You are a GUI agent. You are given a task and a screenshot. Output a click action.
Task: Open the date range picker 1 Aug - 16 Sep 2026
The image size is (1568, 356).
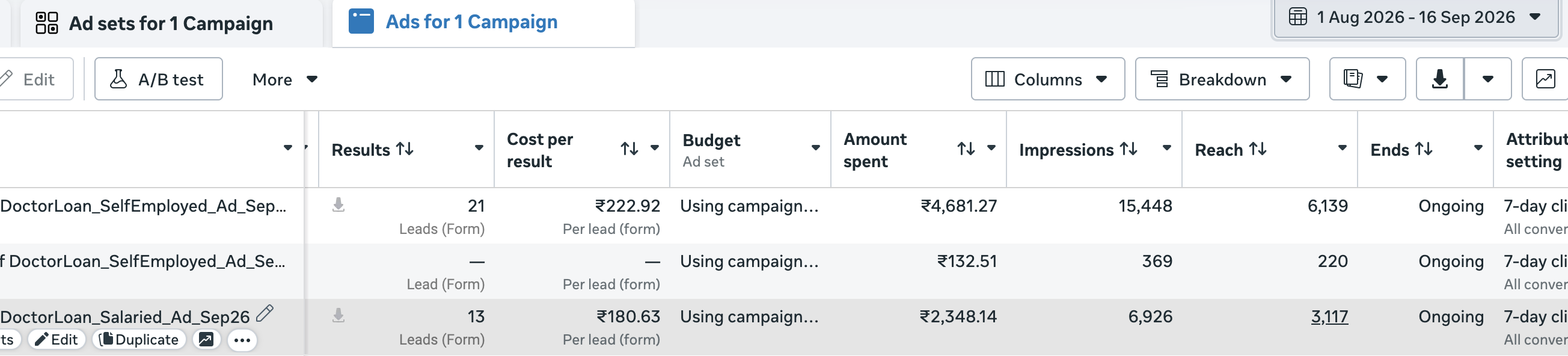(x=1415, y=17)
